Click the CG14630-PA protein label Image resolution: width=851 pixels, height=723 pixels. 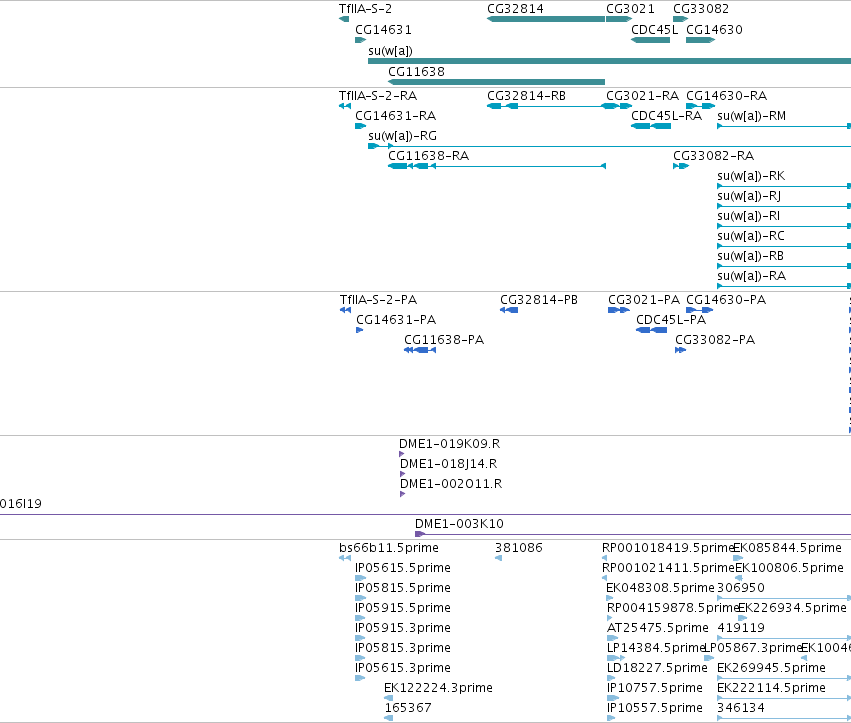(x=726, y=300)
